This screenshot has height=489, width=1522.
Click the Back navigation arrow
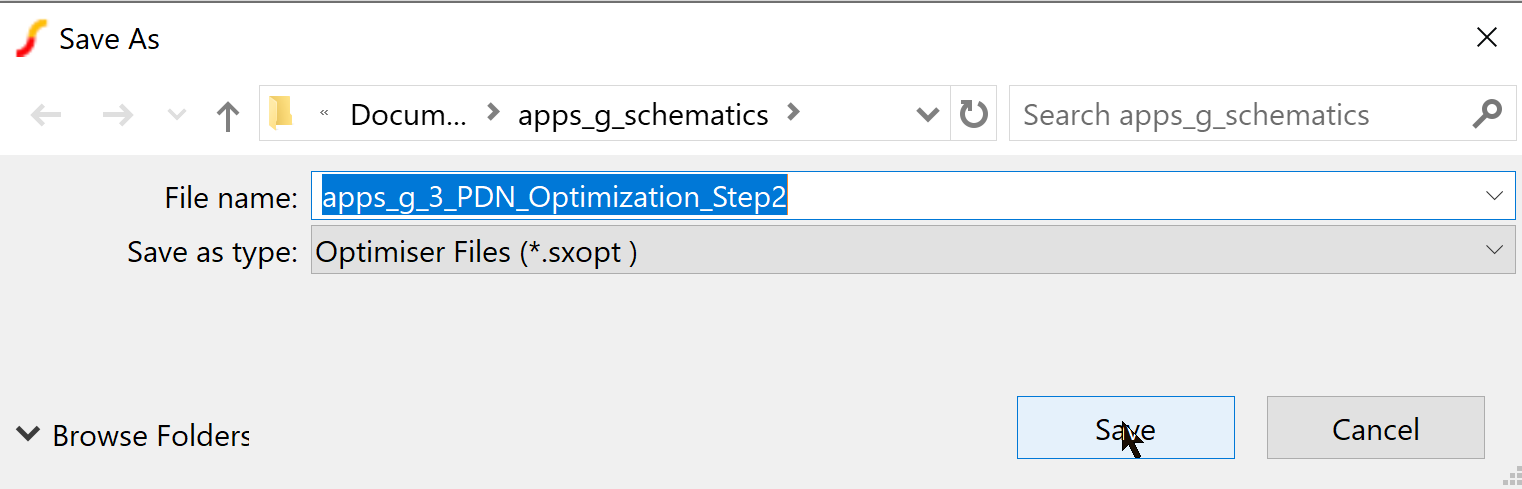click(x=46, y=115)
